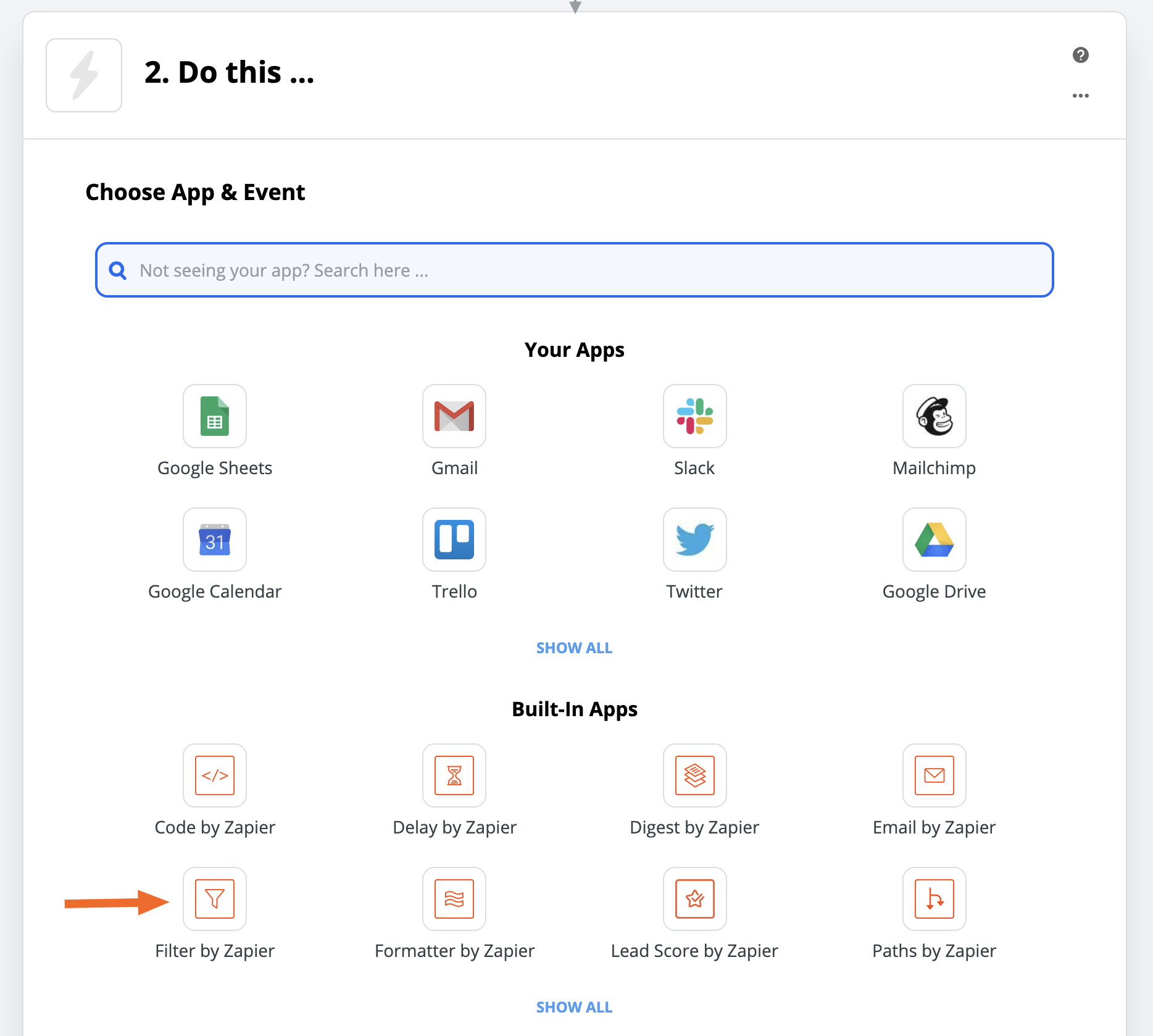Select the Gmail app icon
Viewport: 1153px width, 1036px height.
[x=454, y=416]
